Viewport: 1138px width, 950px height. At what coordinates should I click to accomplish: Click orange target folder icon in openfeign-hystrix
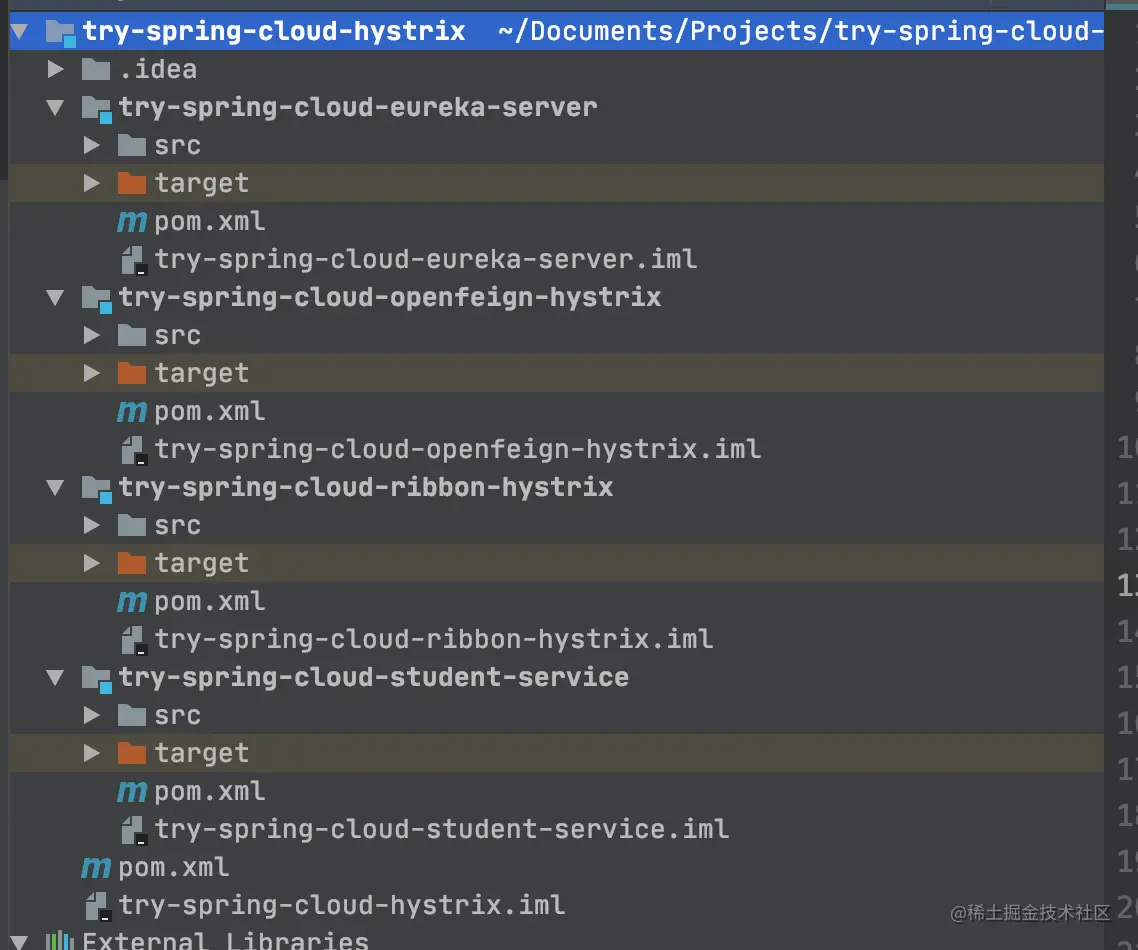(x=132, y=373)
